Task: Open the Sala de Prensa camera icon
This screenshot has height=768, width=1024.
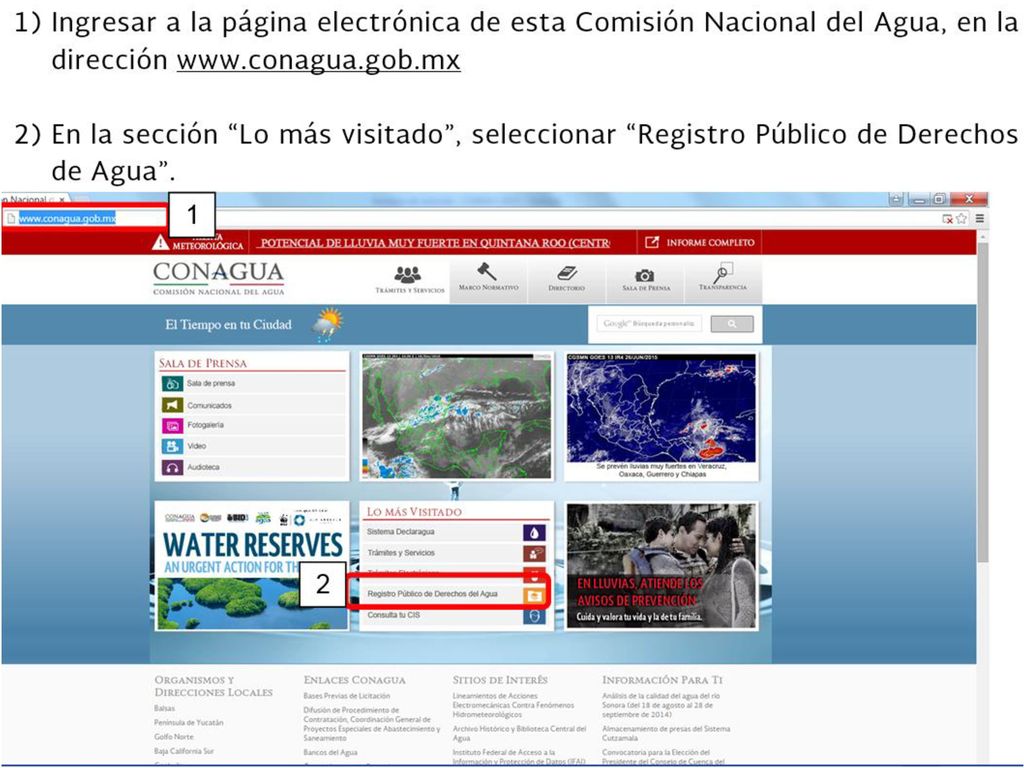Action: (645, 275)
